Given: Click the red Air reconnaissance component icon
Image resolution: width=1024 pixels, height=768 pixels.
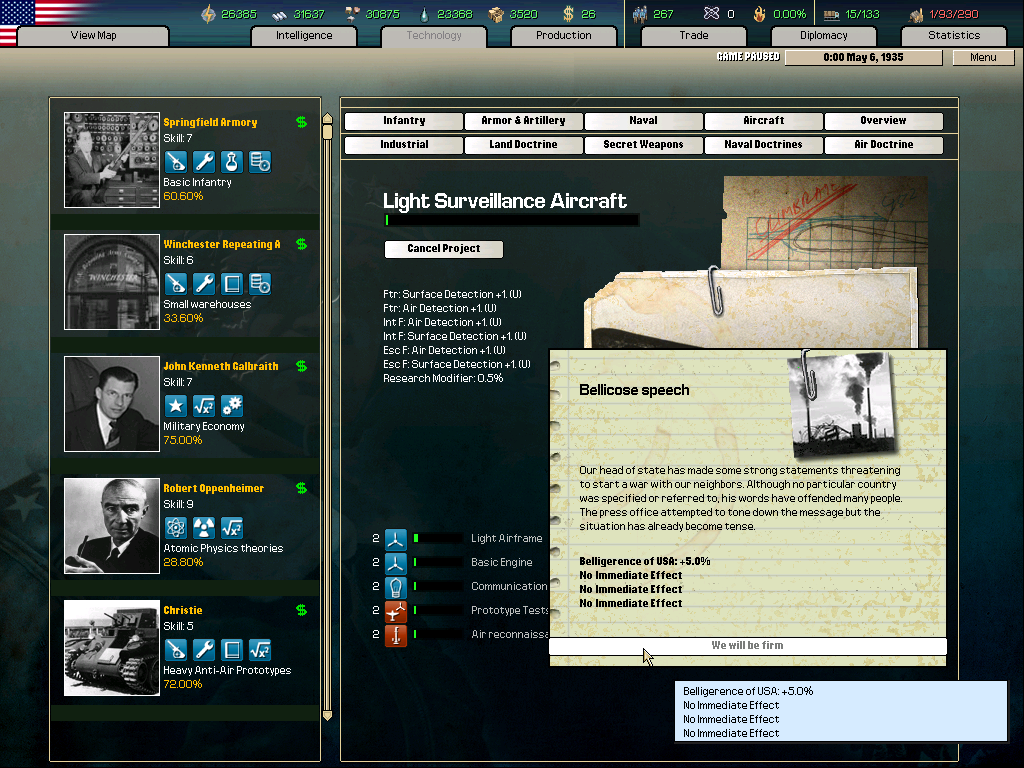Looking at the screenshot, I should tap(397, 635).
